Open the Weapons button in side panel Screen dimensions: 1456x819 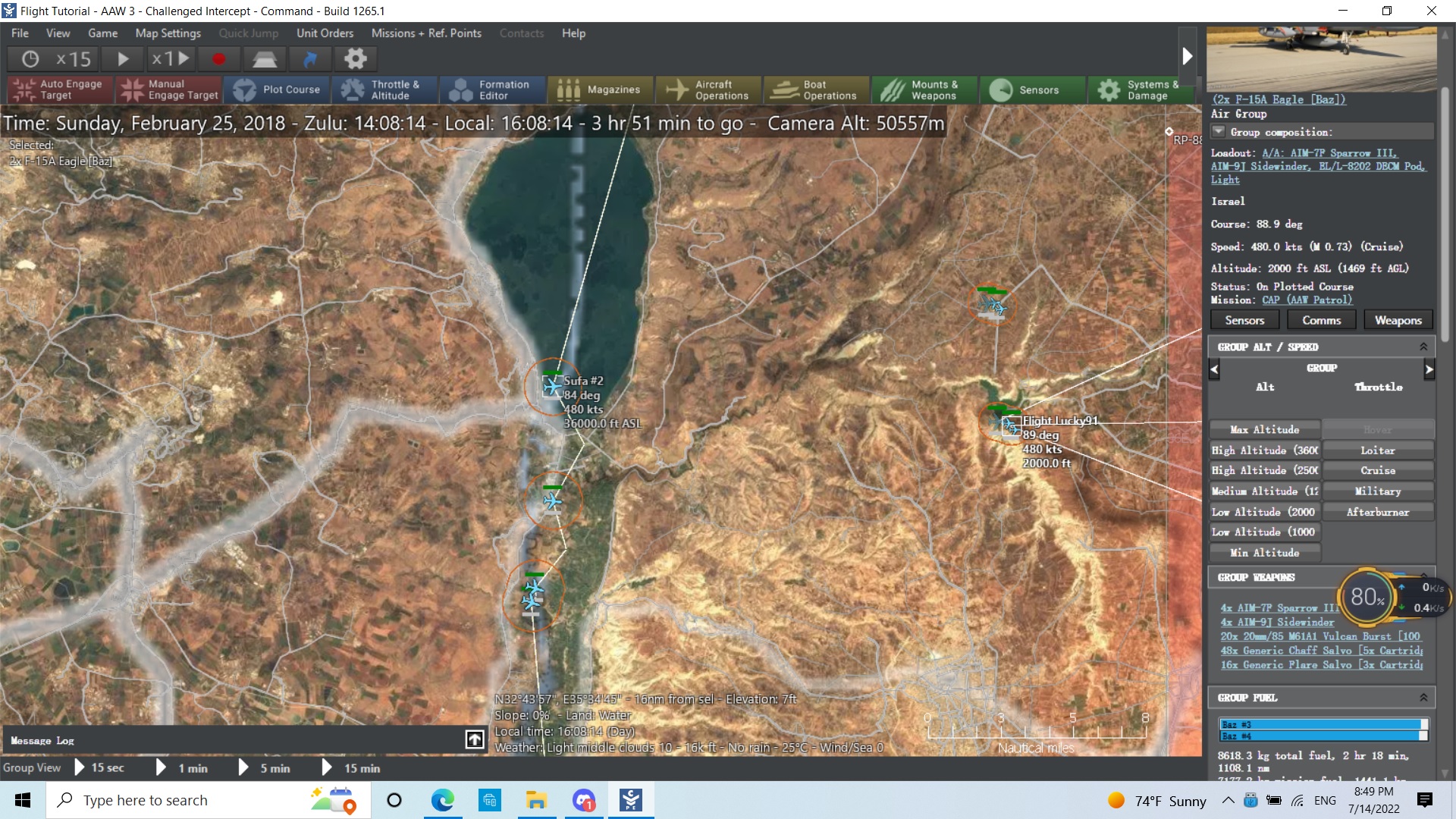point(1398,321)
